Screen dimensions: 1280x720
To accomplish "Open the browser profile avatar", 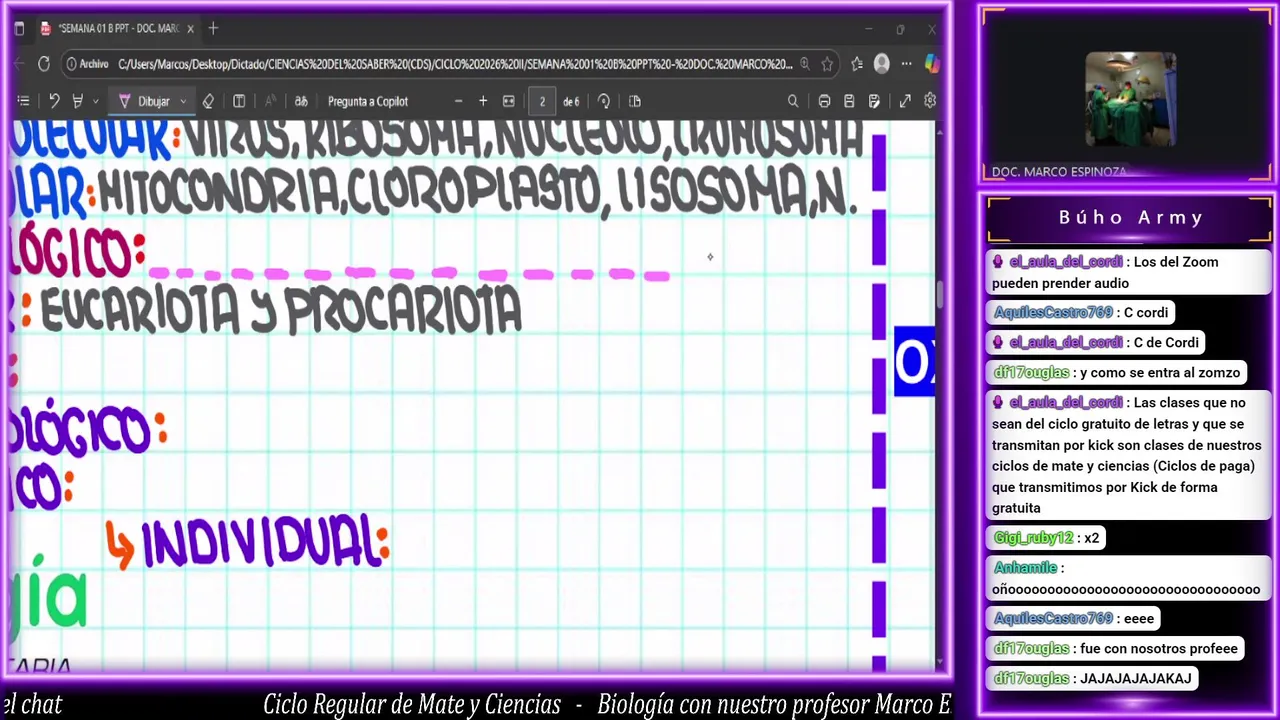I will 881,64.
